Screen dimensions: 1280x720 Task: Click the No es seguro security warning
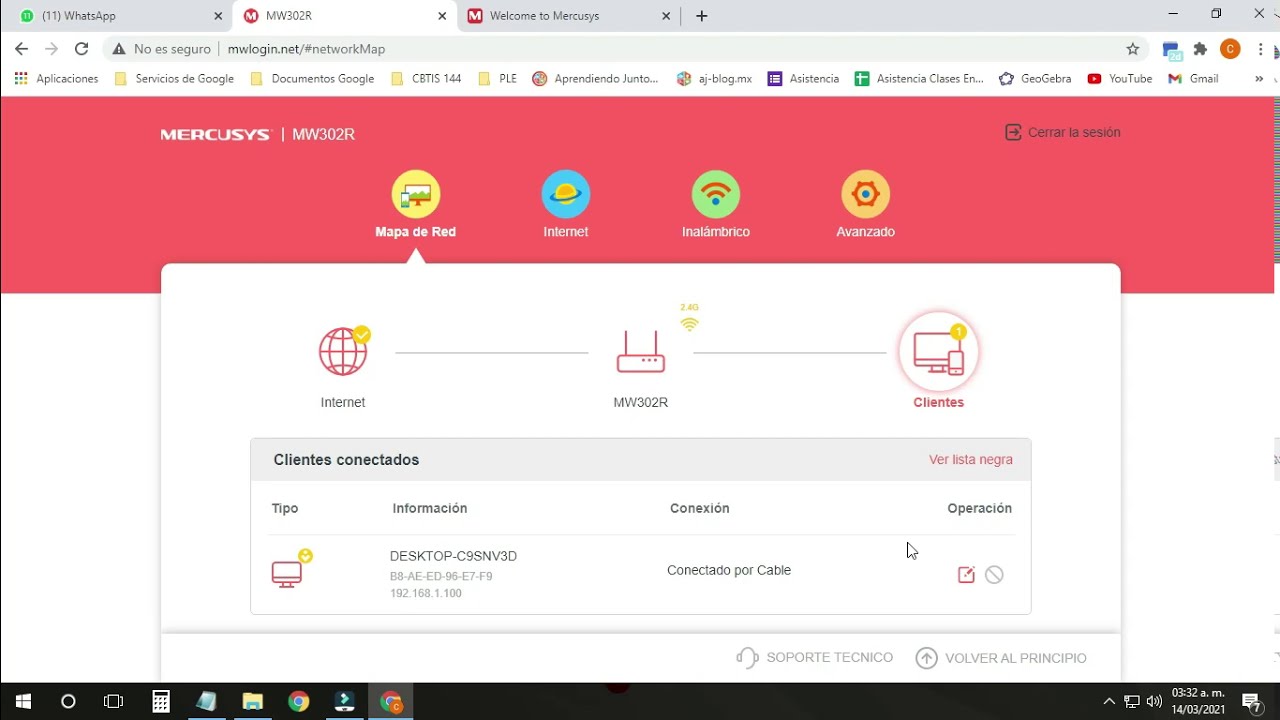[161, 49]
